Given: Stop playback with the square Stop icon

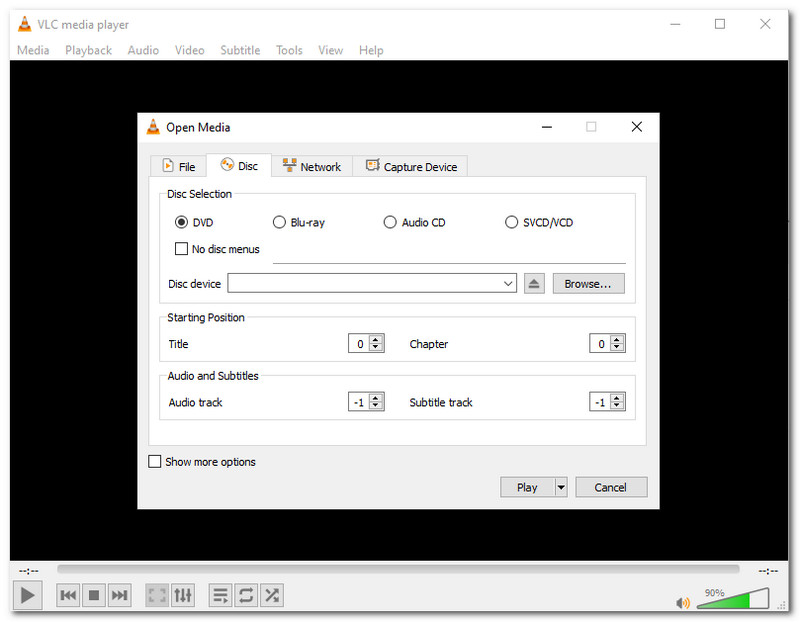Looking at the screenshot, I should pyautogui.click(x=94, y=596).
